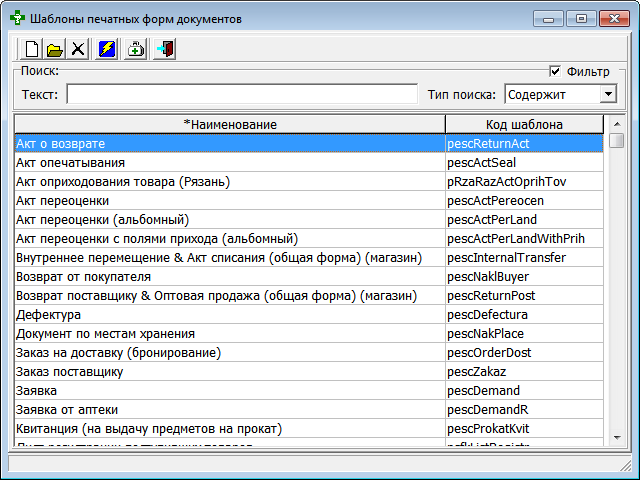The width and height of the screenshot is (640, 480).
Task: Click the delete X toolbar icon
Action: [x=79, y=49]
